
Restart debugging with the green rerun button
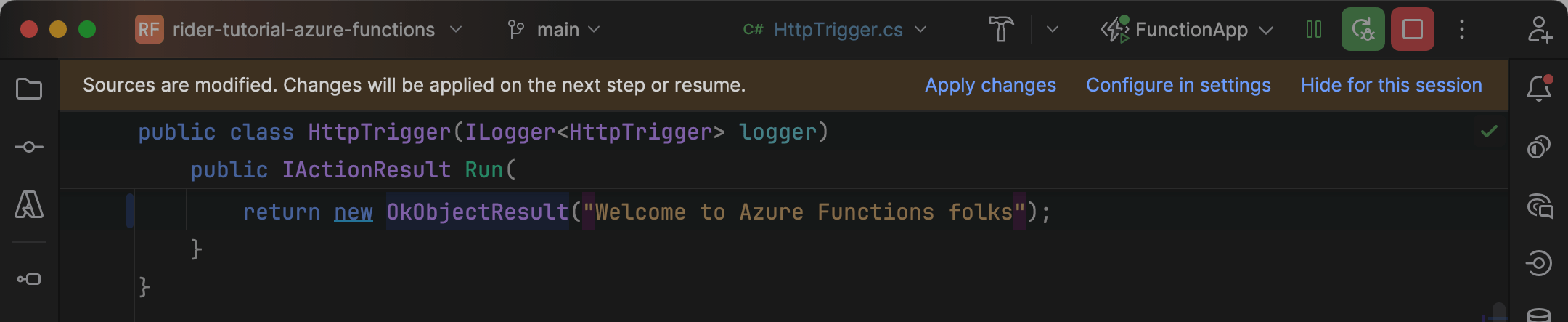pos(1363,30)
